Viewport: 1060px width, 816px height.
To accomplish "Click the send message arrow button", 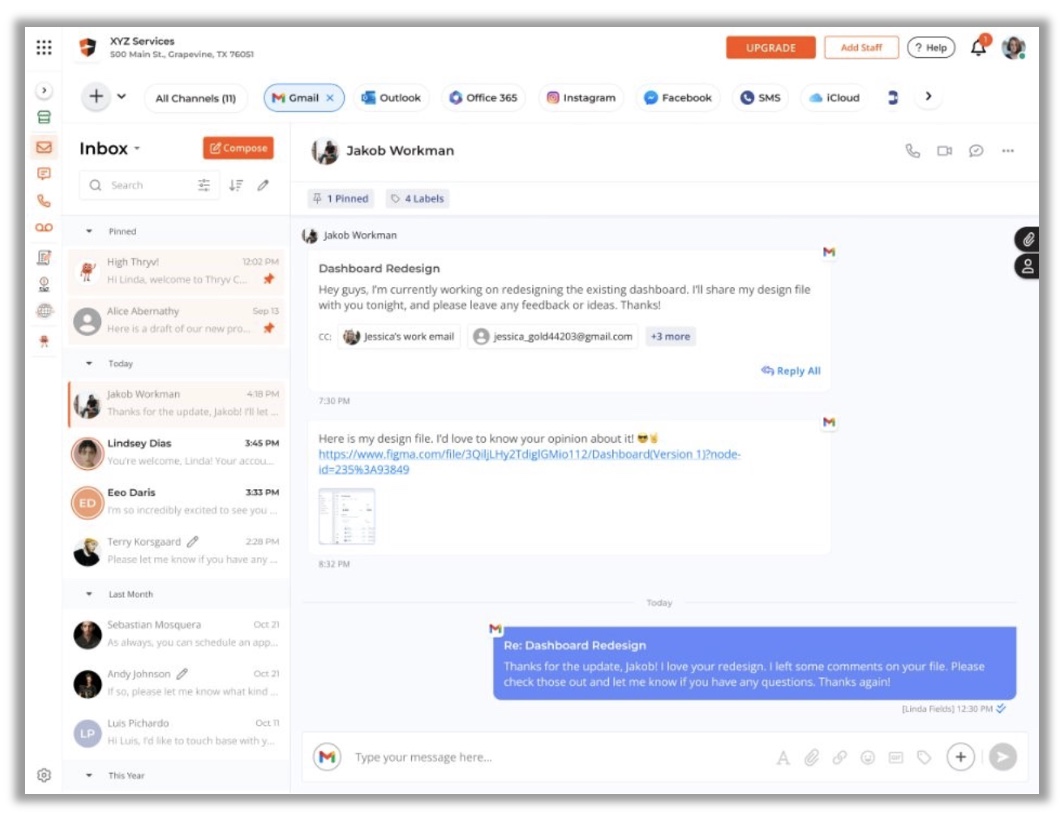I will tap(1003, 757).
